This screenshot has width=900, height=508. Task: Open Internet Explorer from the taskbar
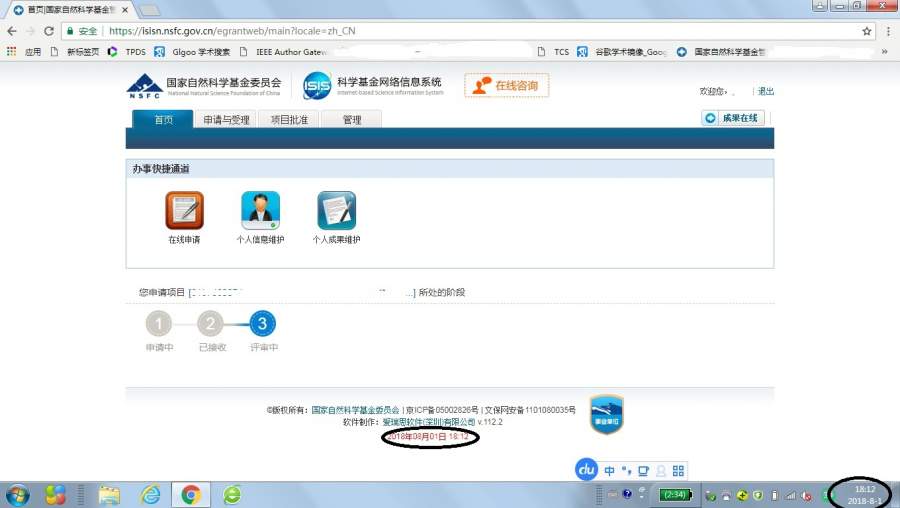[150, 495]
